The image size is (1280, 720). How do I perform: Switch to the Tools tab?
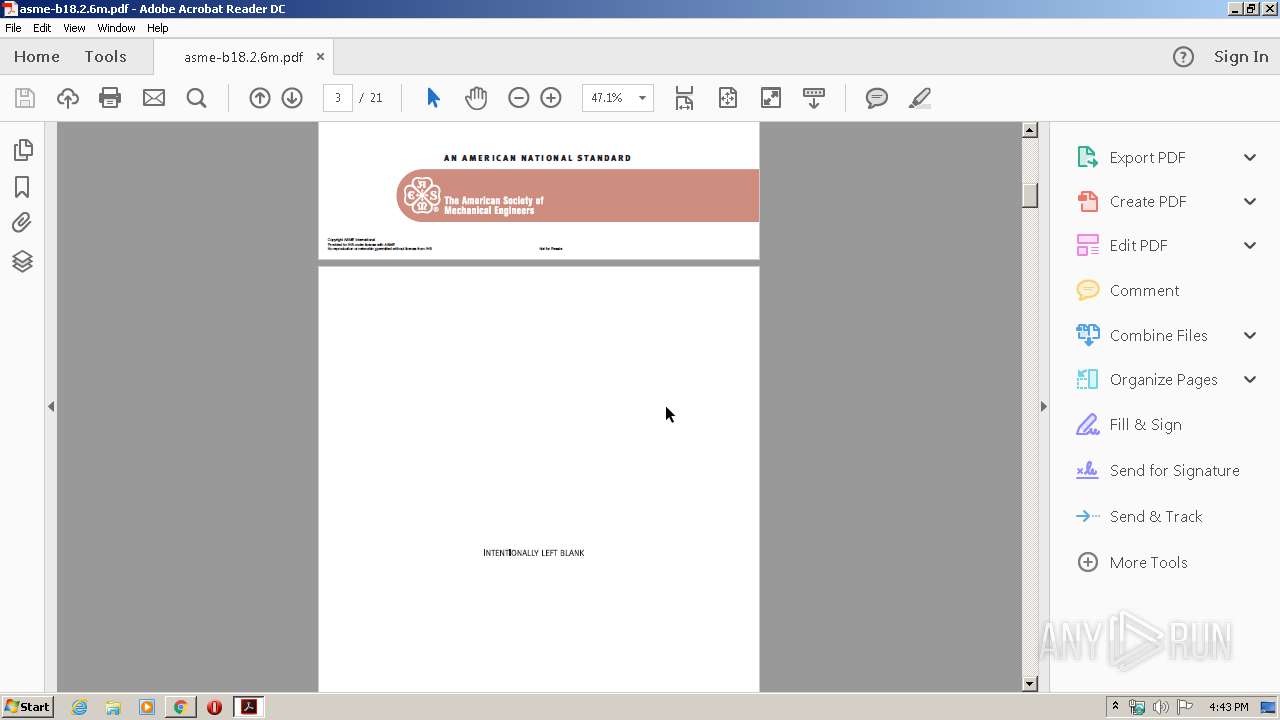coord(105,57)
